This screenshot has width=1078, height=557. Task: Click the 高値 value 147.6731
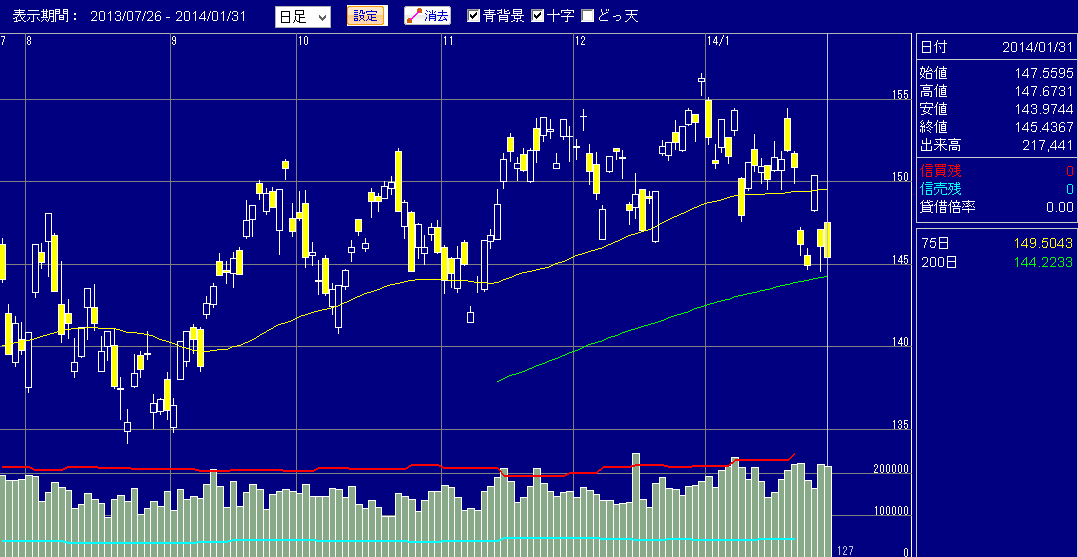click(x=1044, y=91)
